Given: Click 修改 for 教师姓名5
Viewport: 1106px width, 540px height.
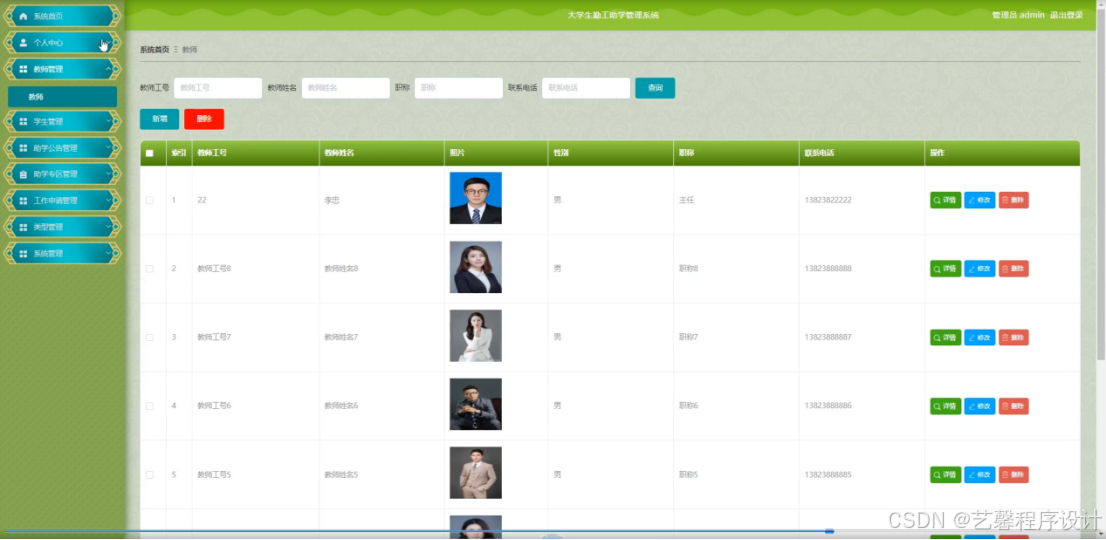Looking at the screenshot, I should click(x=980, y=474).
